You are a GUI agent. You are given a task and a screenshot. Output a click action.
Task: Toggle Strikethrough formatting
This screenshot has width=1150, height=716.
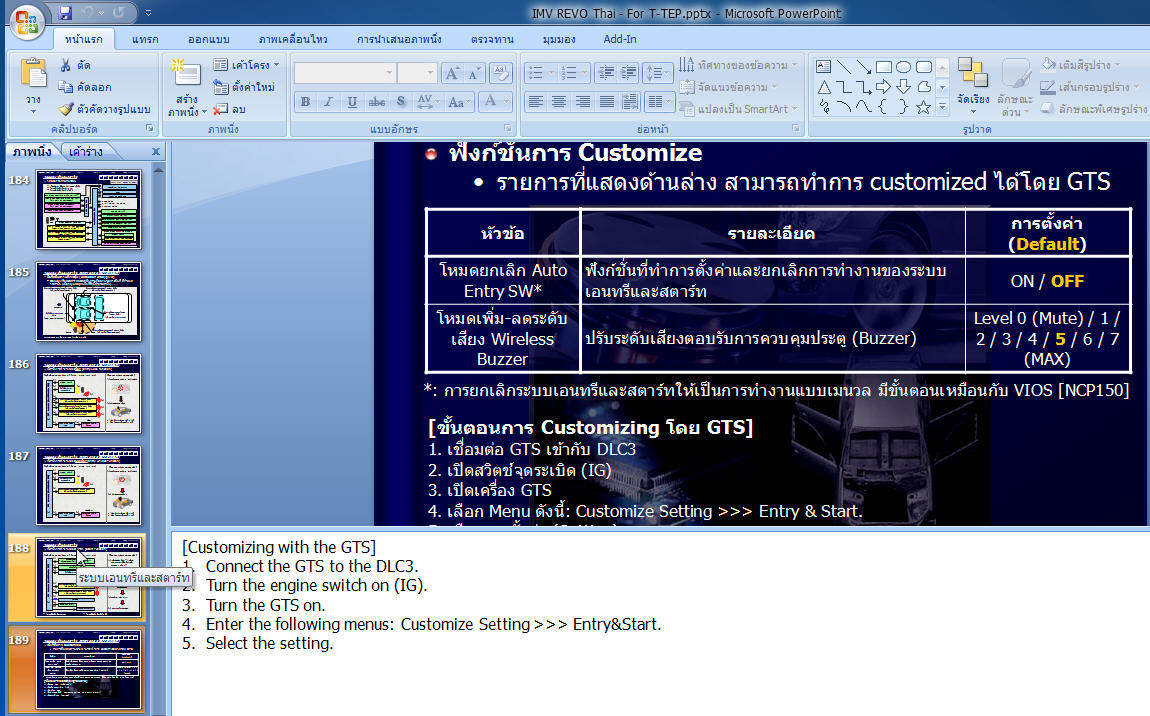[x=376, y=102]
